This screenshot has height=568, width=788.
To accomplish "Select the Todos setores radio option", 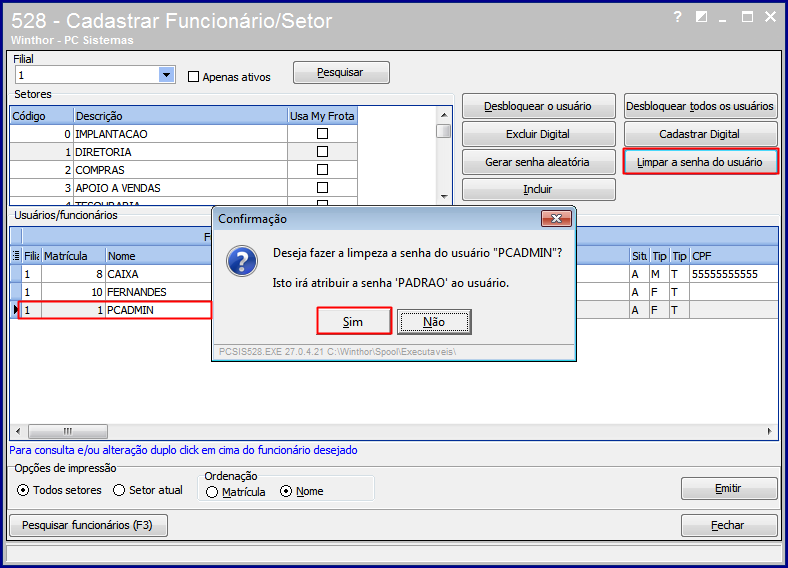I will pyautogui.click(x=23, y=490).
